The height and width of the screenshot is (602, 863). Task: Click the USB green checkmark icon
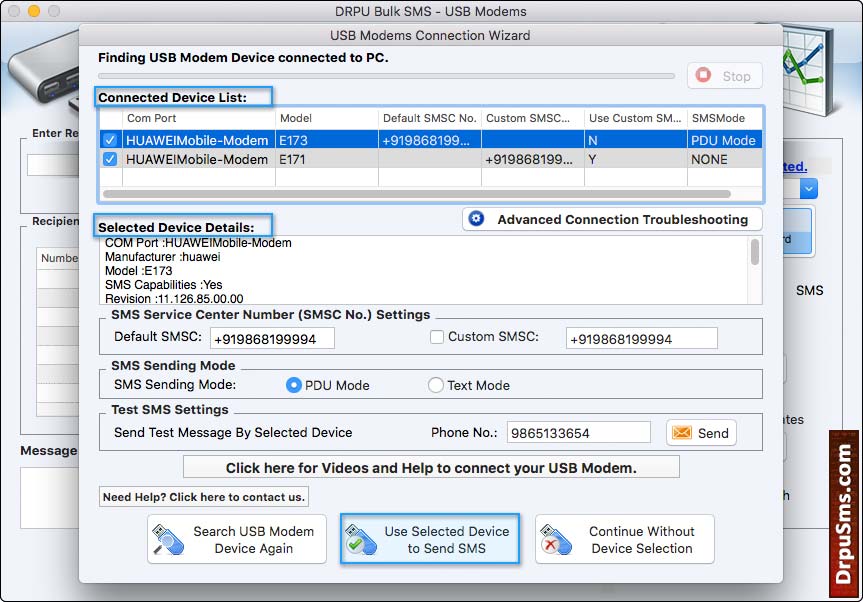point(361,540)
